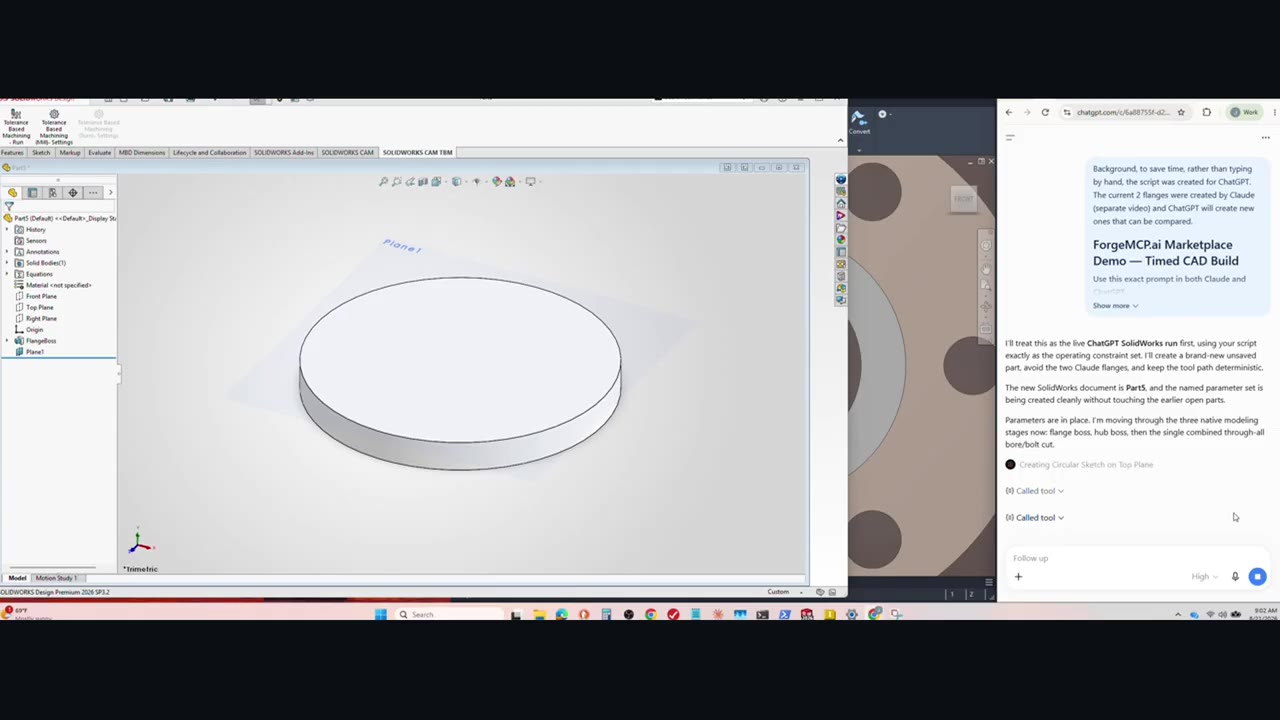Open the Evaluate tab
This screenshot has height=720, width=1280.
pos(99,153)
